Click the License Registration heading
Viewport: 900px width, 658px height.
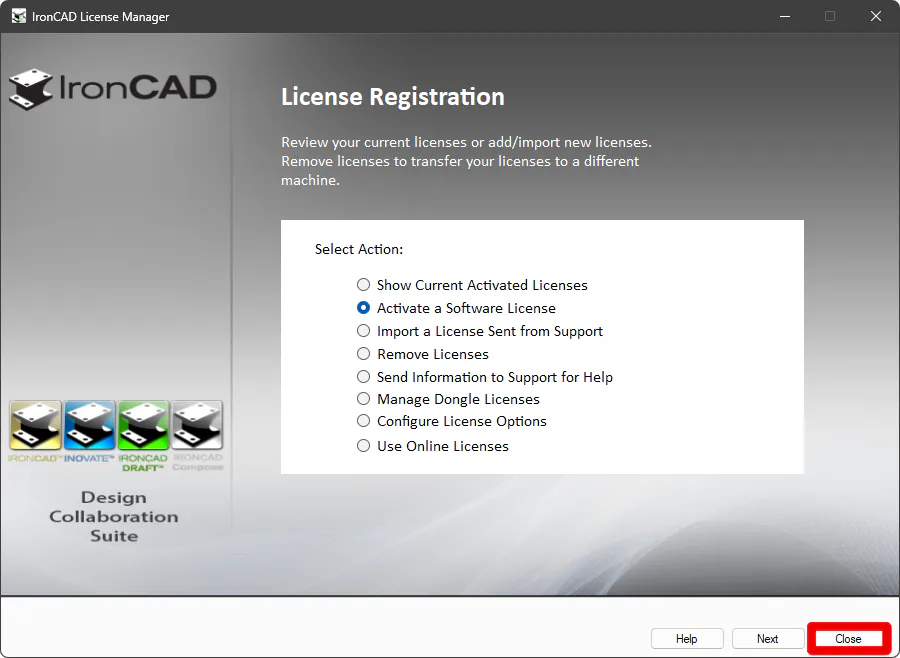(392, 97)
